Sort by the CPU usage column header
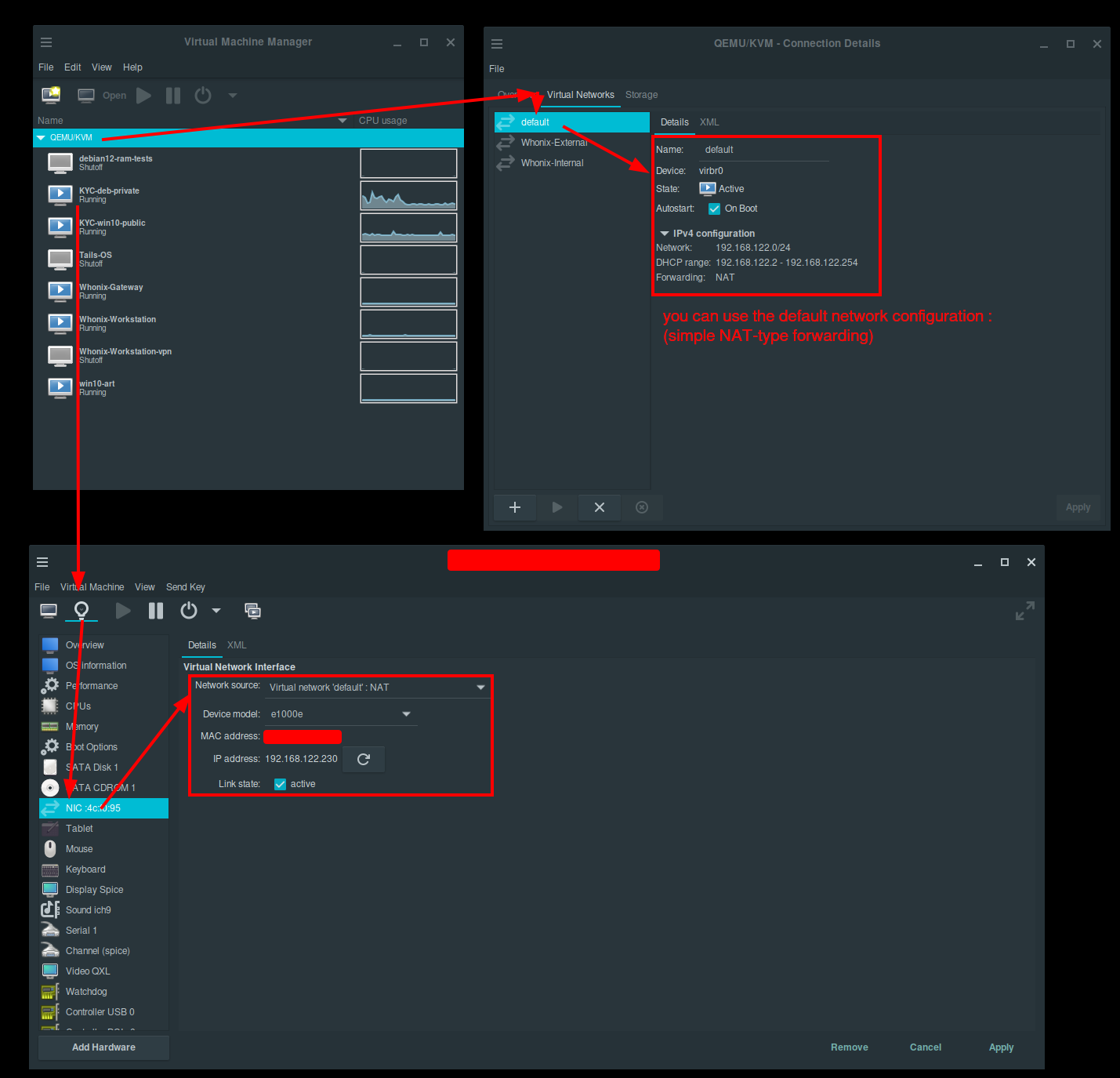The height and width of the screenshot is (1078, 1120). [382, 121]
